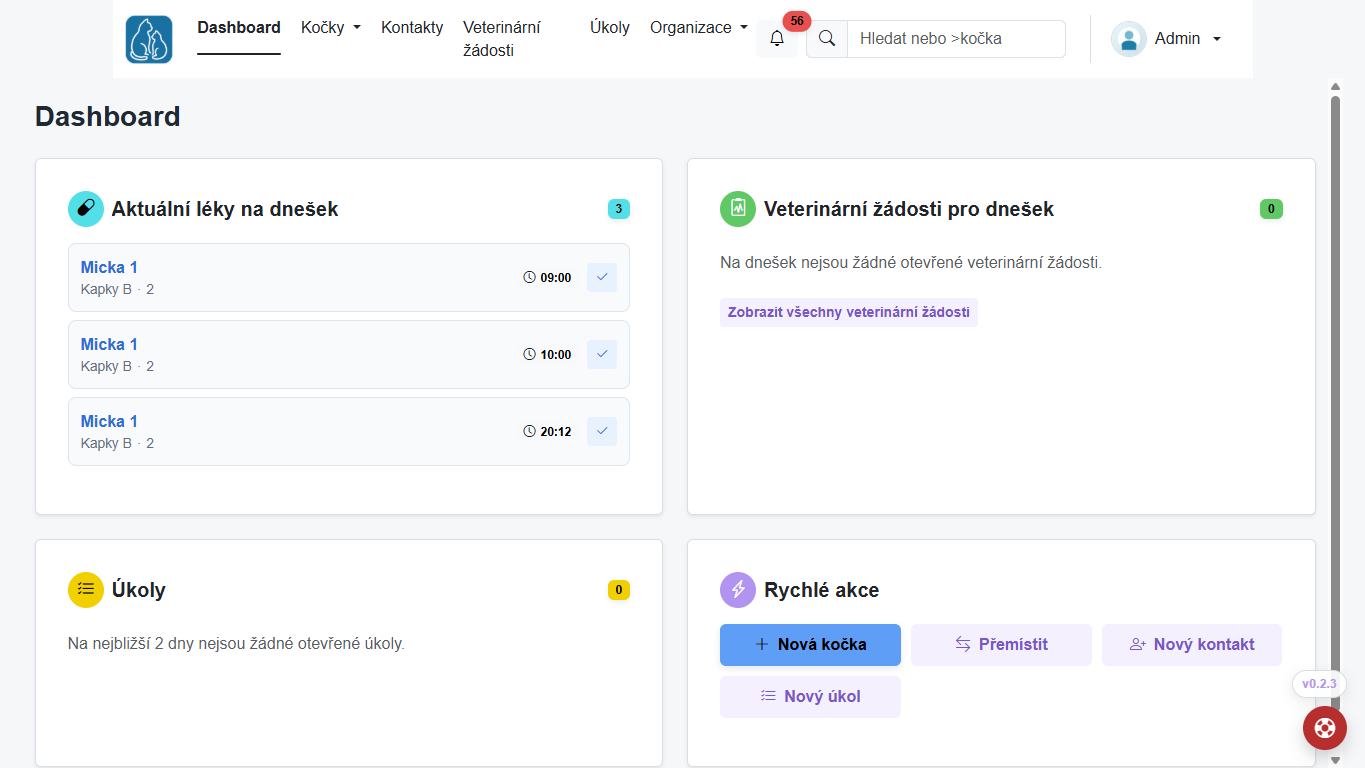The height and width of the screenshot is (768, 1365).
Task: Click the yellow task list icon
Action: (x=86, y=590)
